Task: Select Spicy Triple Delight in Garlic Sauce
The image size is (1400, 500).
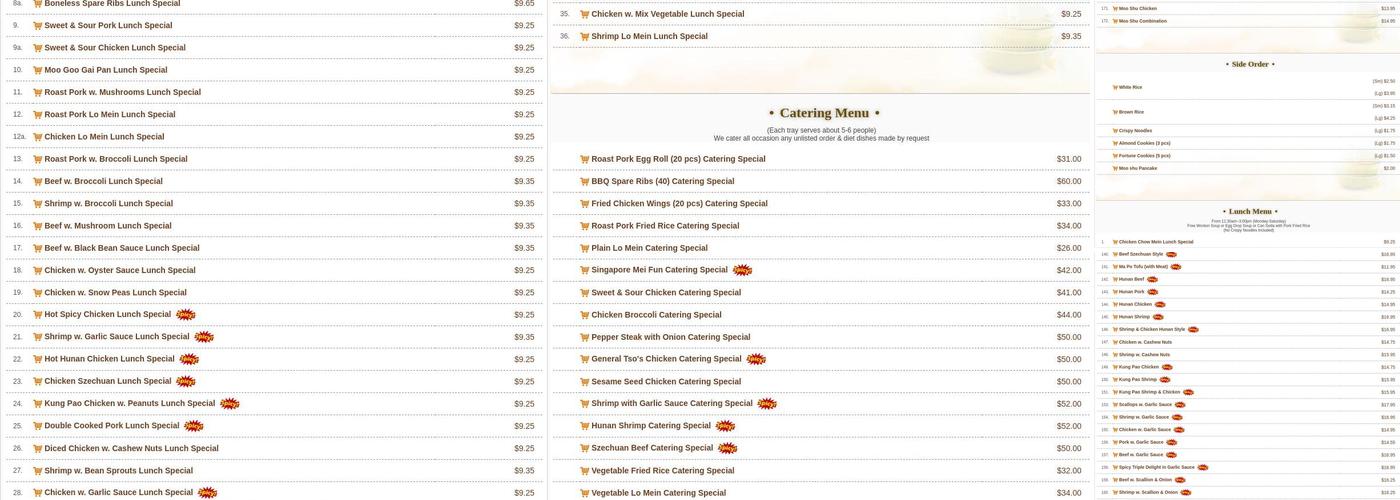Action: 1157,467
